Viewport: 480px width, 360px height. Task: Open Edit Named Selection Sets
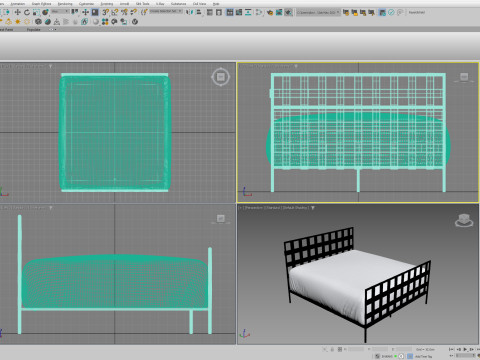coord(144,12)
